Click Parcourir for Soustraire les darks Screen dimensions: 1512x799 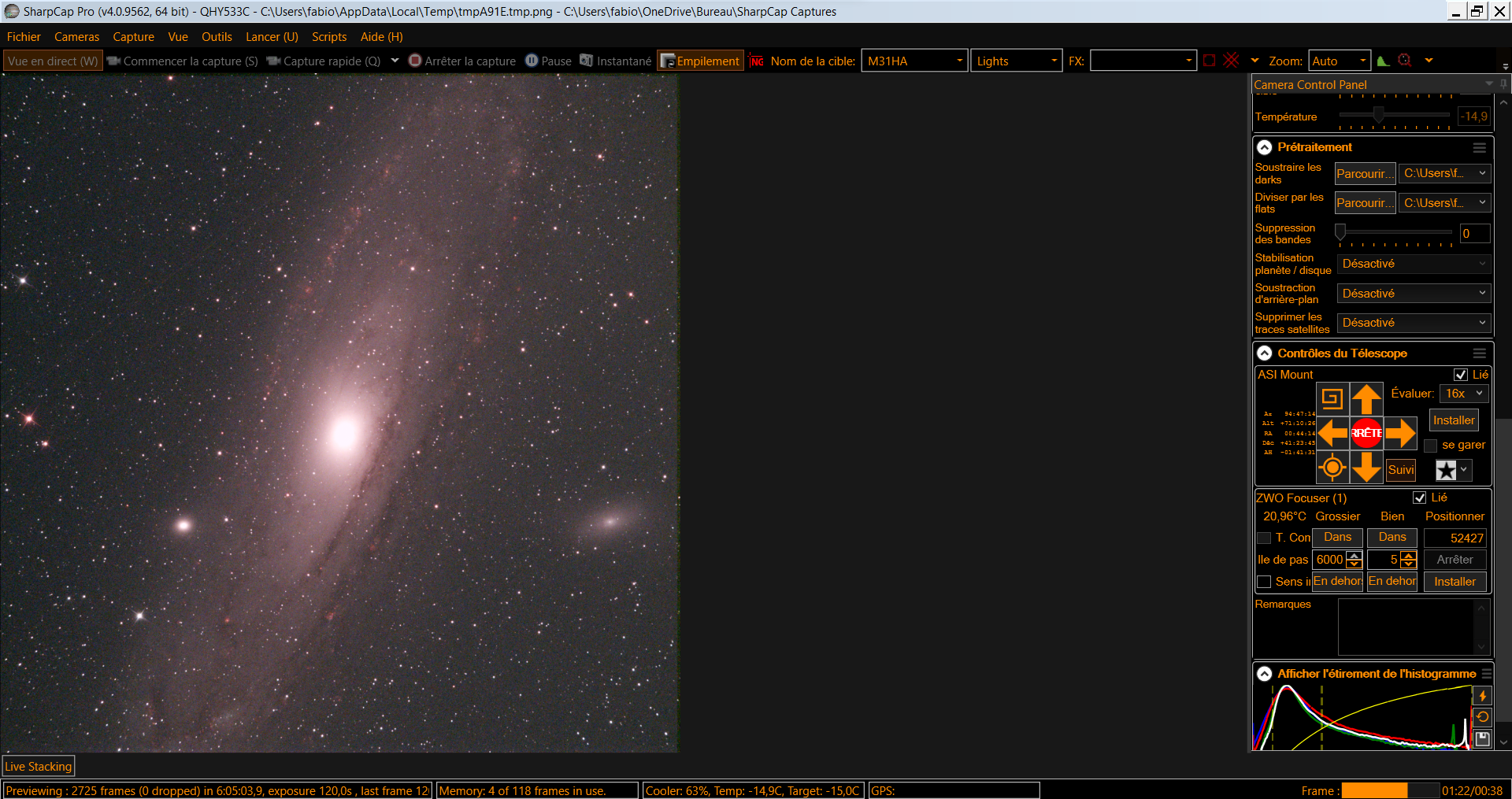click(x=1365, y=173)
